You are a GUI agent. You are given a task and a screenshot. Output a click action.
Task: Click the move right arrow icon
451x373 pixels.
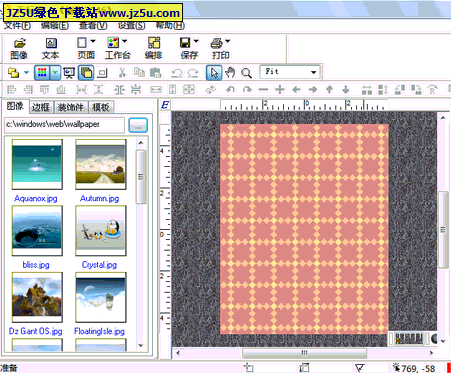click(x=313, y=89)
